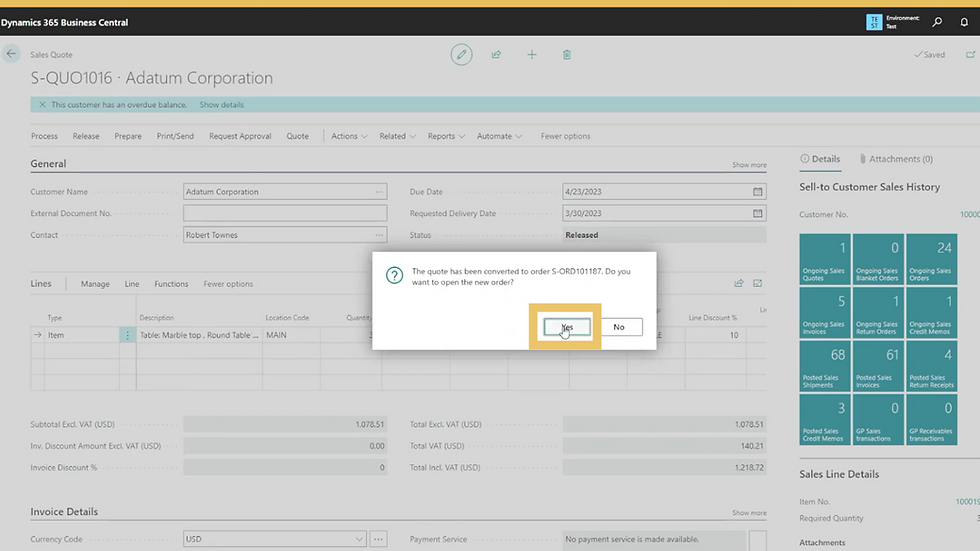The width and height of the screenshot is (980, 551).
Task: Open the Prepare menu
Action: coord(128,136)
